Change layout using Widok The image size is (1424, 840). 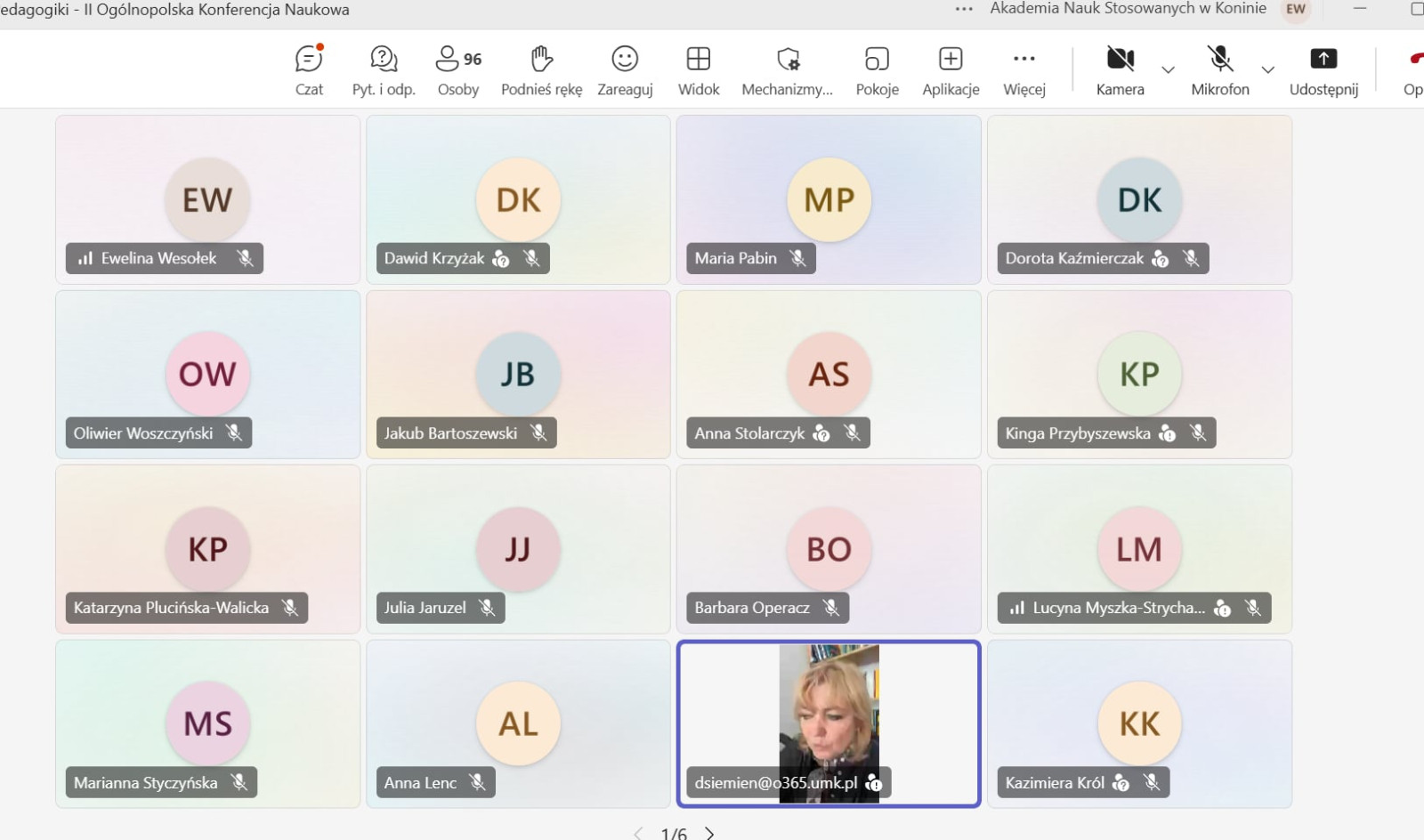pos(699,69)
